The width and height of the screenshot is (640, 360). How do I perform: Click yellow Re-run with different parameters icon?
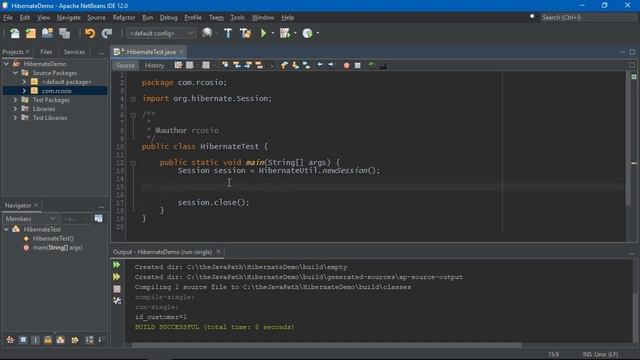(x=117, y=277)
